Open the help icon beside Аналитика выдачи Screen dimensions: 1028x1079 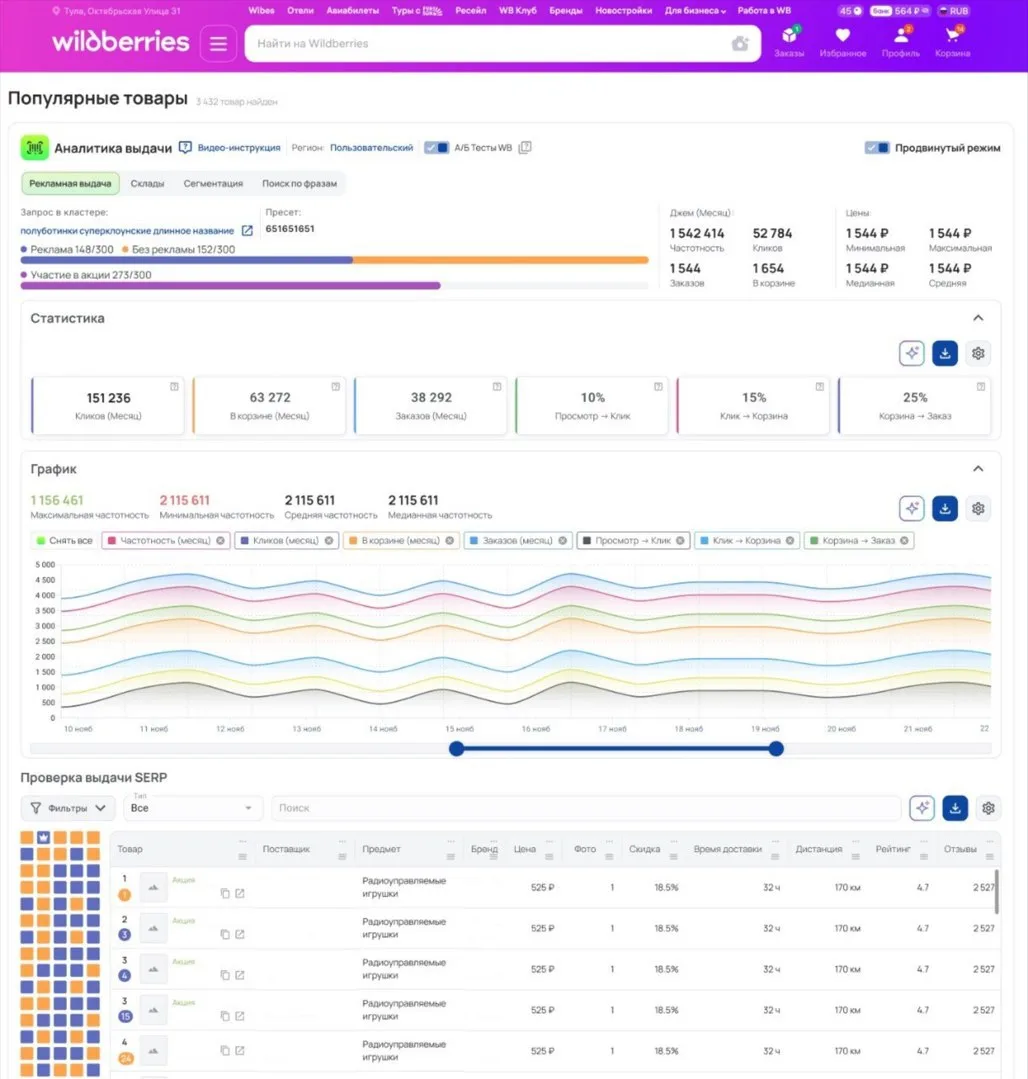click(185, 147)
